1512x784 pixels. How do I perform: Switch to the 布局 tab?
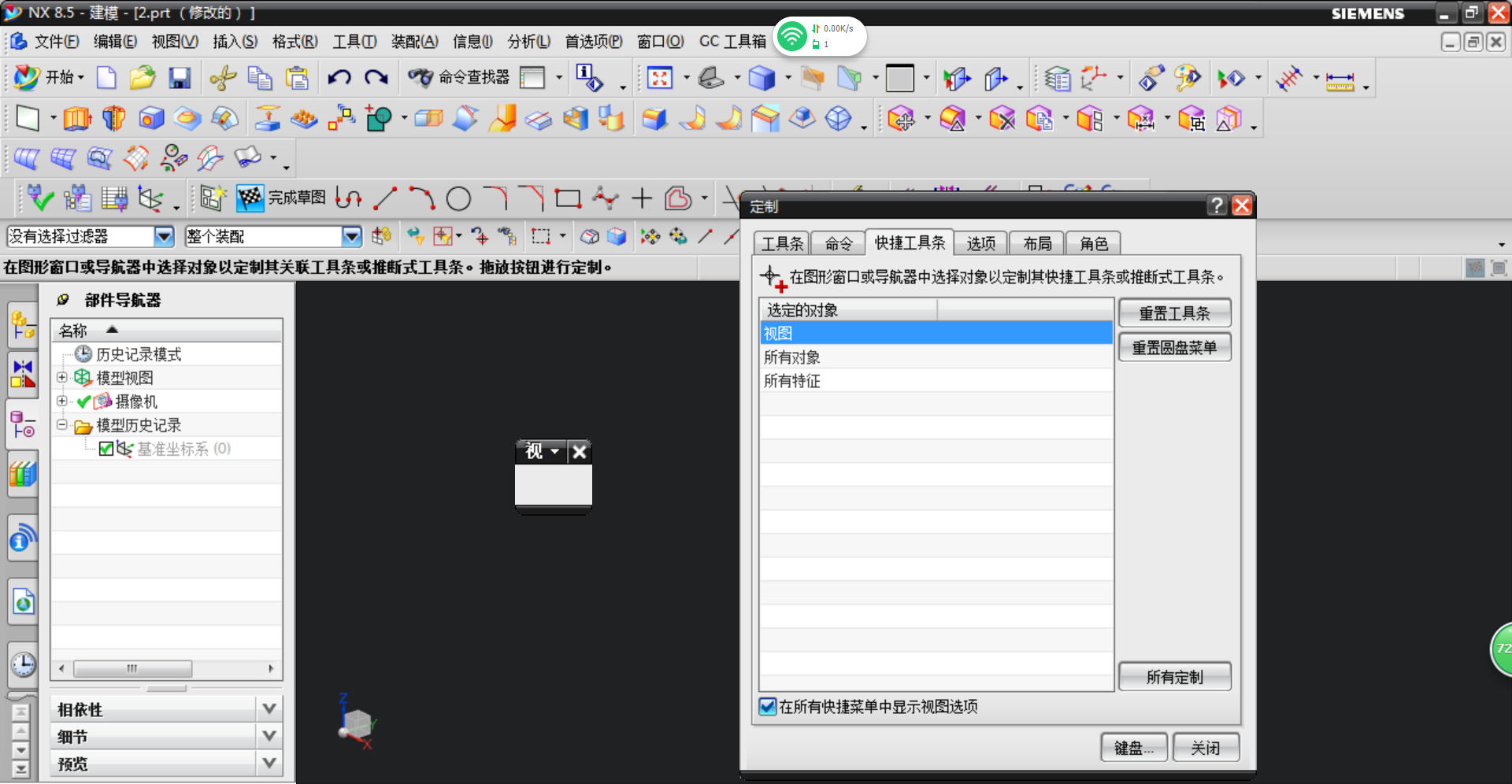coord(1037,243)
